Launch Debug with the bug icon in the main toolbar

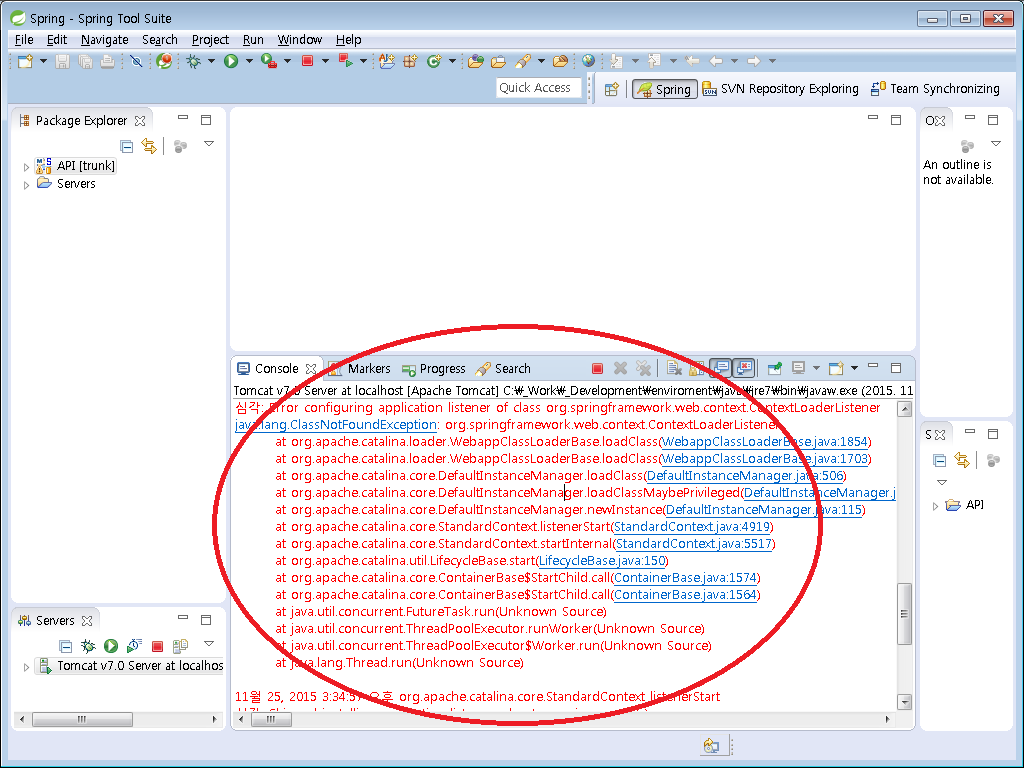point(193,61)
